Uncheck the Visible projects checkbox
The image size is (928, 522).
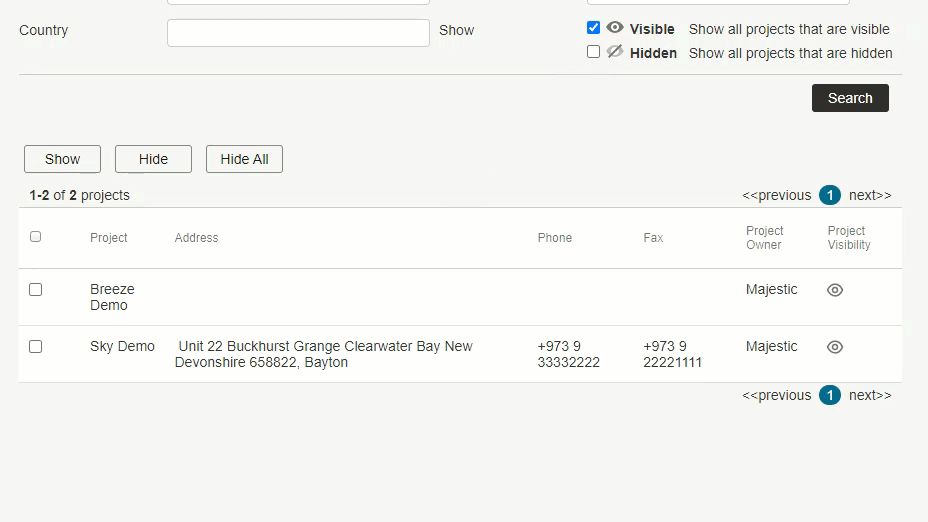point(593,28)
